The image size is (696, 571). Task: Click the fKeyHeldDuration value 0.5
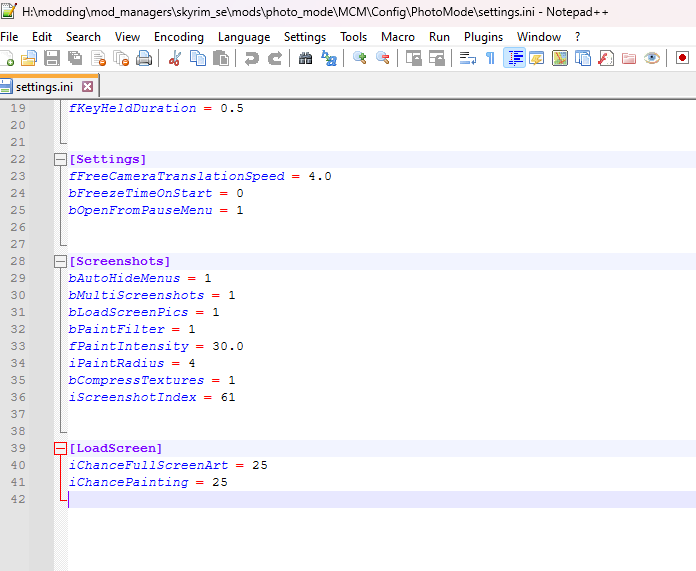coord(232,108)
